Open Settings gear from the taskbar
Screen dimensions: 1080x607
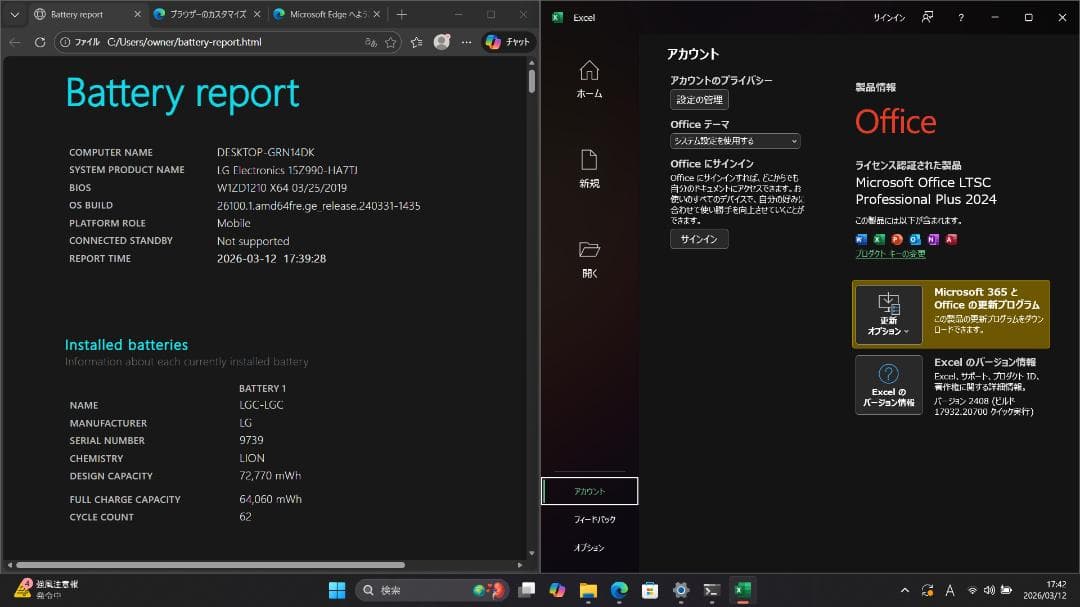(x=681, y=590)
